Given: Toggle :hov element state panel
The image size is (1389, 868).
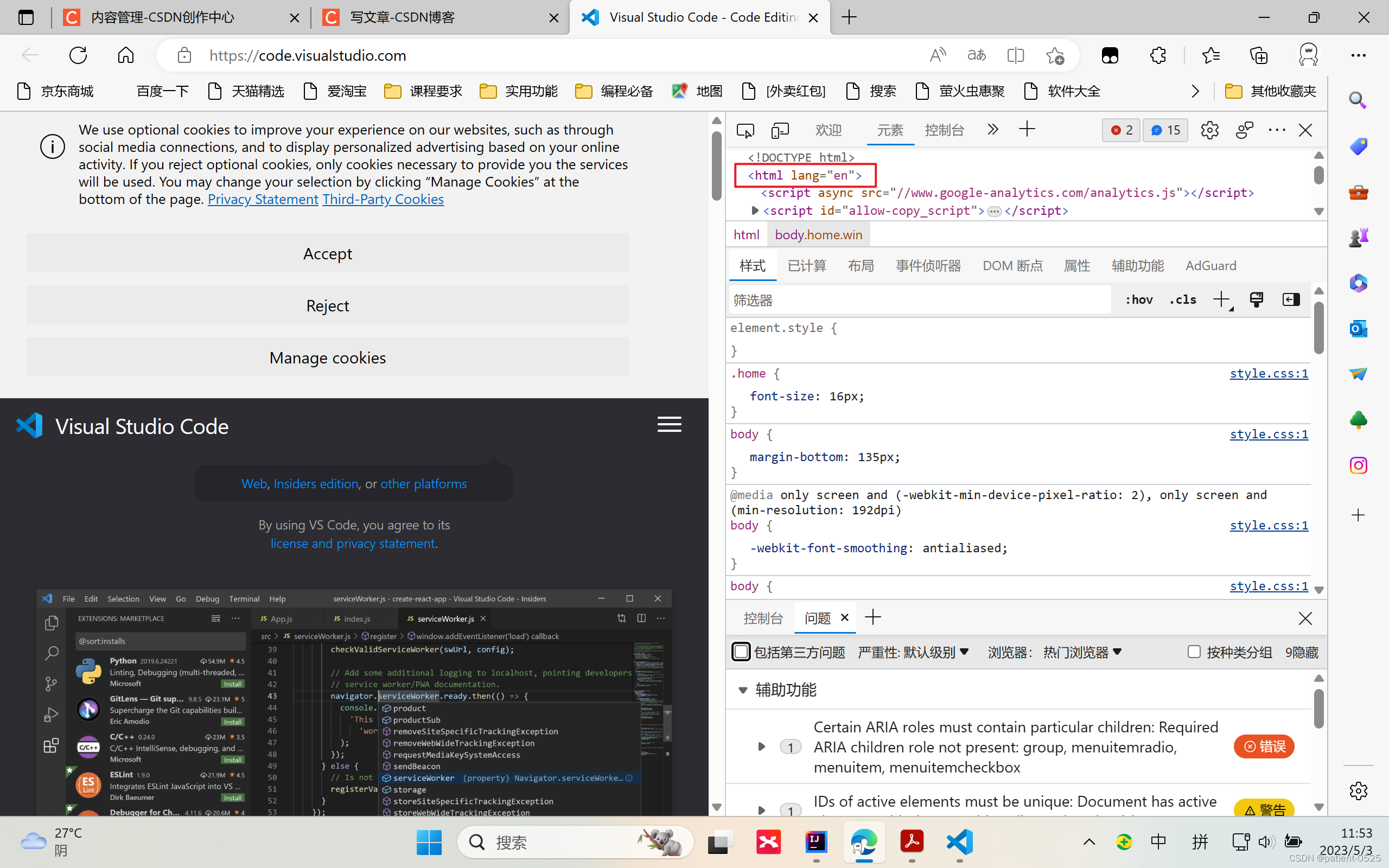Looking at the screenshot, I should [x=1139, y=299].
